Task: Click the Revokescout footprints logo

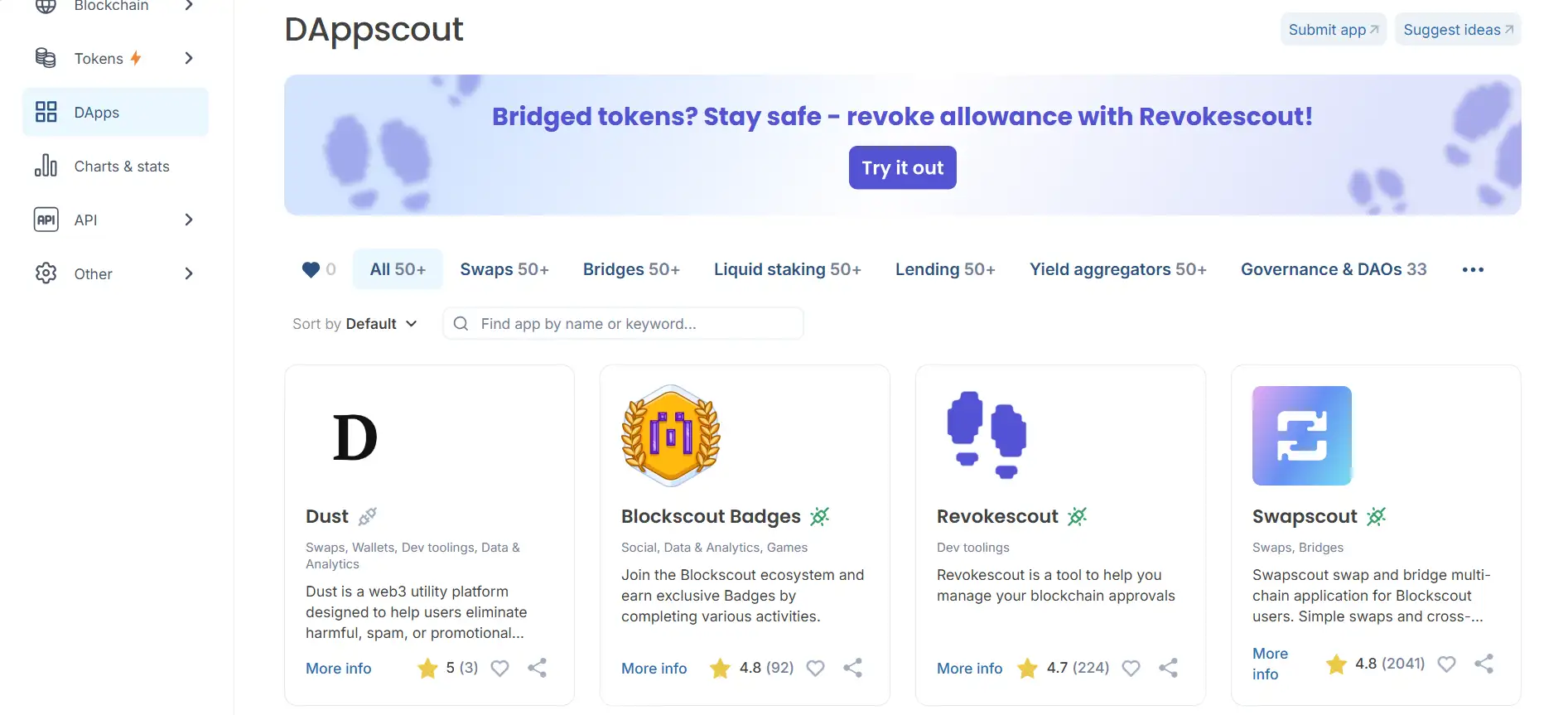Action: point(987,436)
